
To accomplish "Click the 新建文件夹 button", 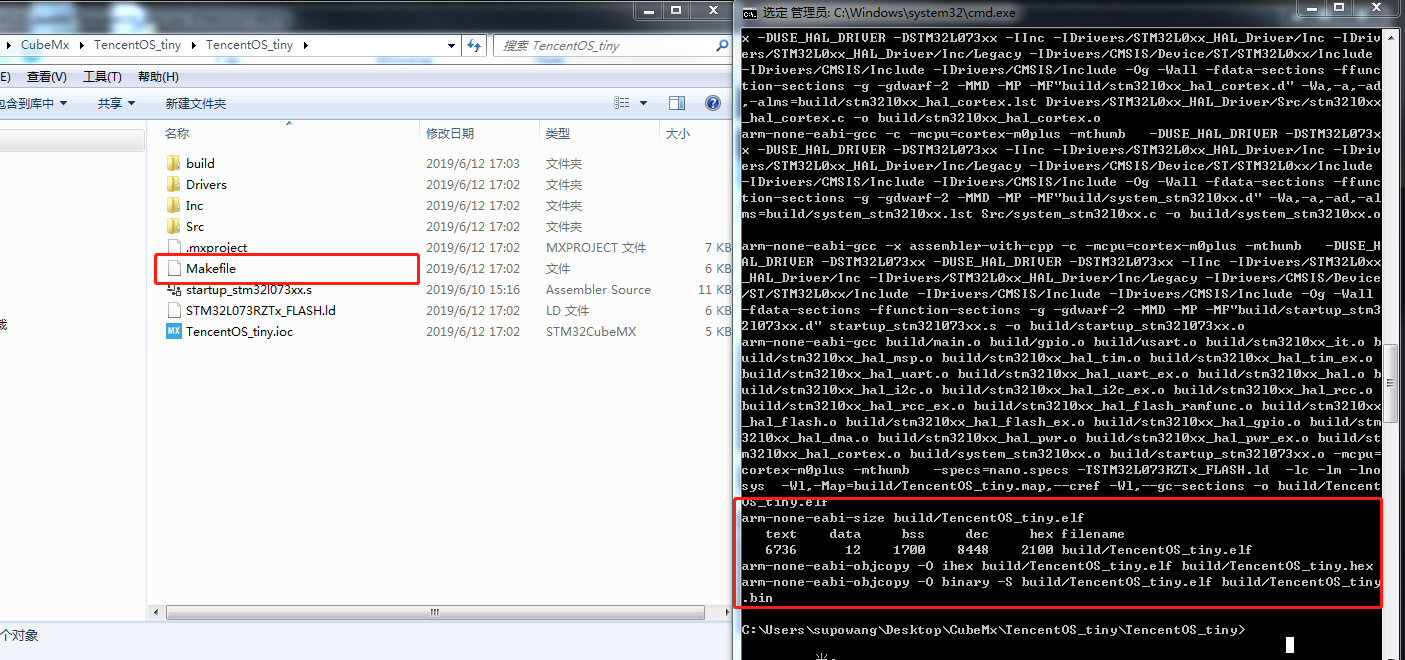I will coord(196,103).
